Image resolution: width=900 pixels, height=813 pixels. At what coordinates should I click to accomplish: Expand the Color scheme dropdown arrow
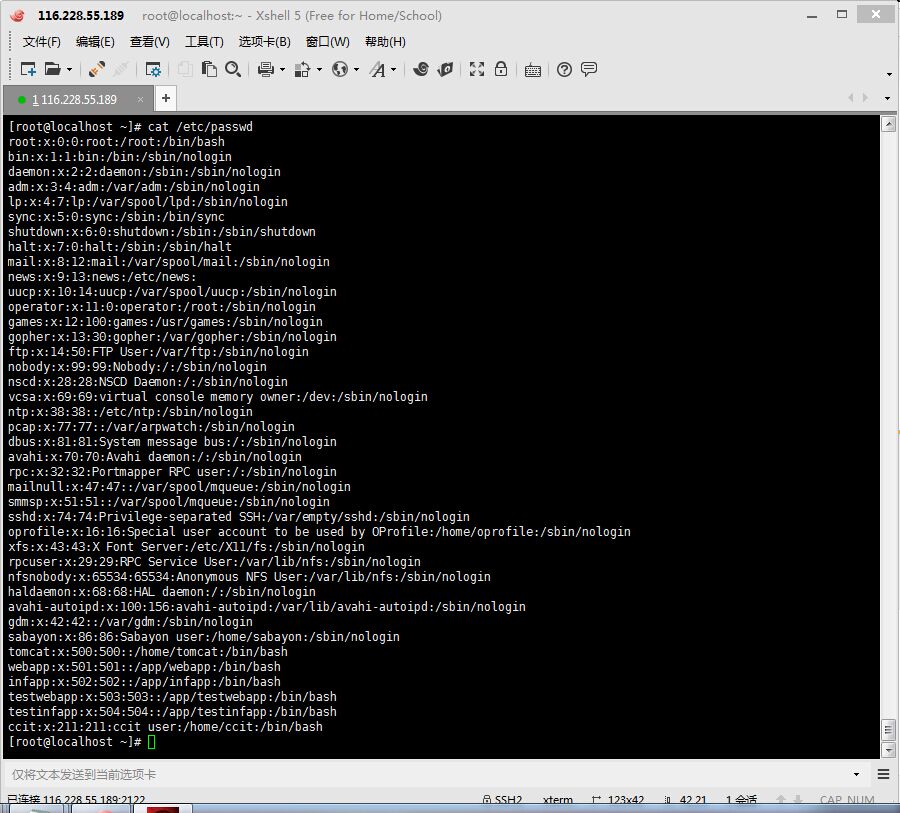[319, 70]
